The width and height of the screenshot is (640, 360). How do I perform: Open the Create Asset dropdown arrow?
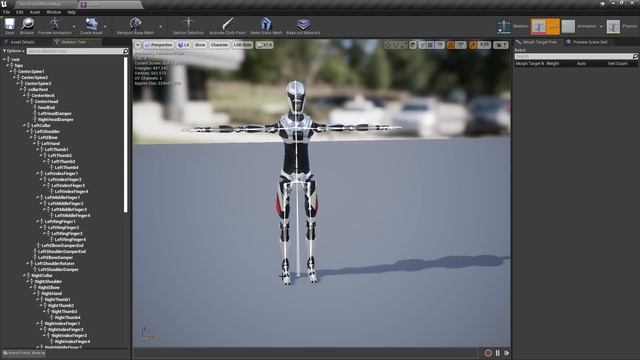(105, 27)
